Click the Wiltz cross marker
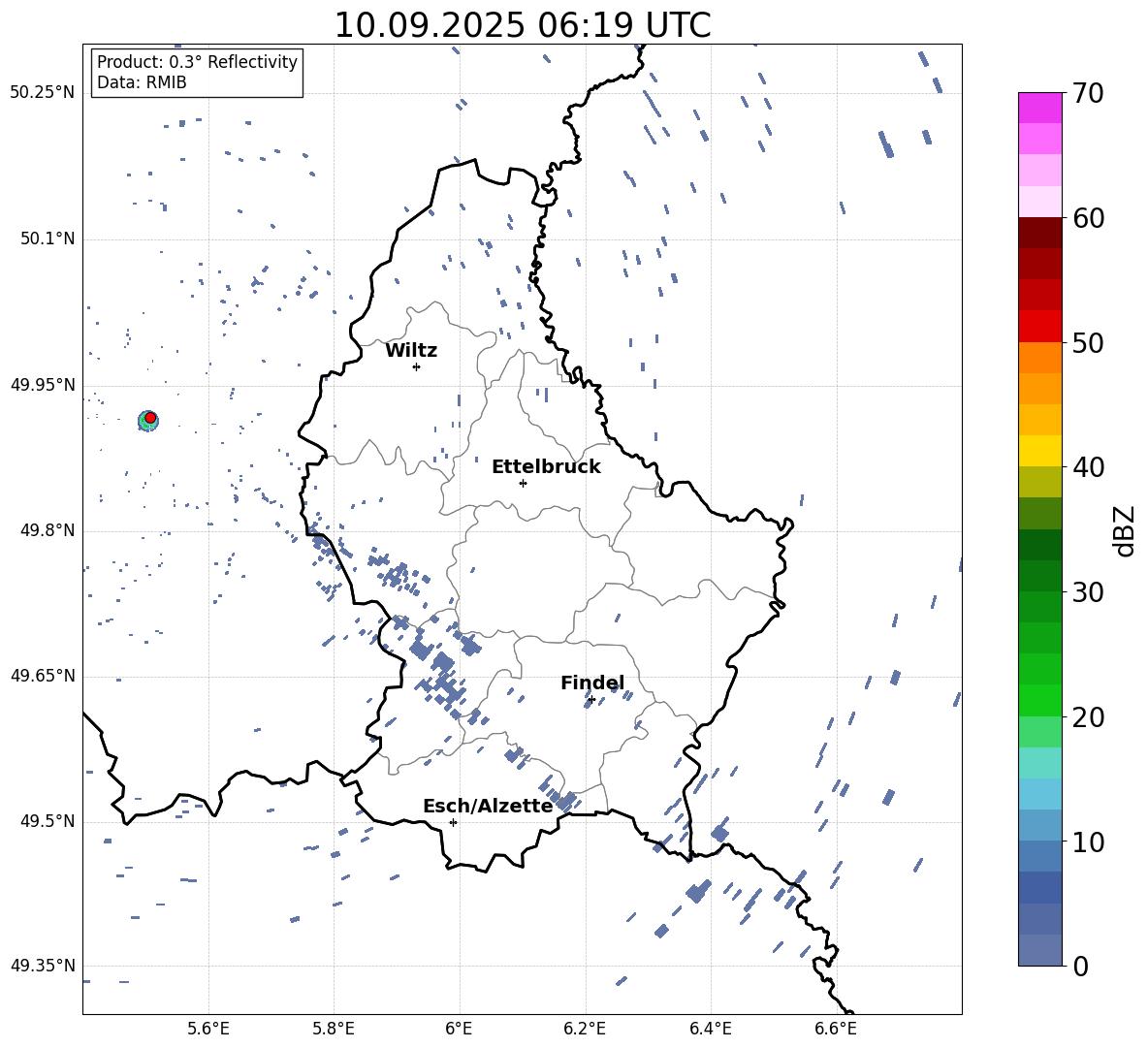Image resolution: width=1148 pixels, height=1048 pixels. [x=416, y=366]
